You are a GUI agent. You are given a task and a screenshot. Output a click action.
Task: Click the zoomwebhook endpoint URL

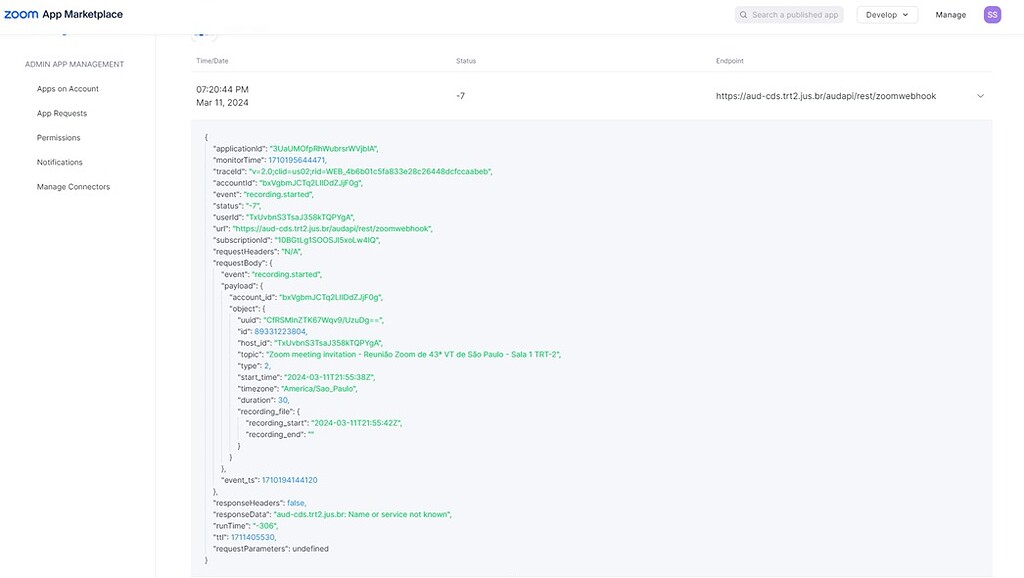point(826,95)
